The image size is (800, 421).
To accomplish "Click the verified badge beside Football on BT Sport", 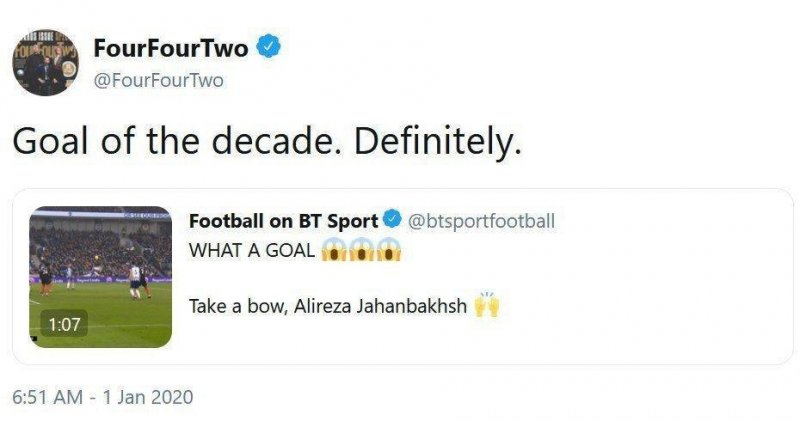I will (x=394, y=221).
